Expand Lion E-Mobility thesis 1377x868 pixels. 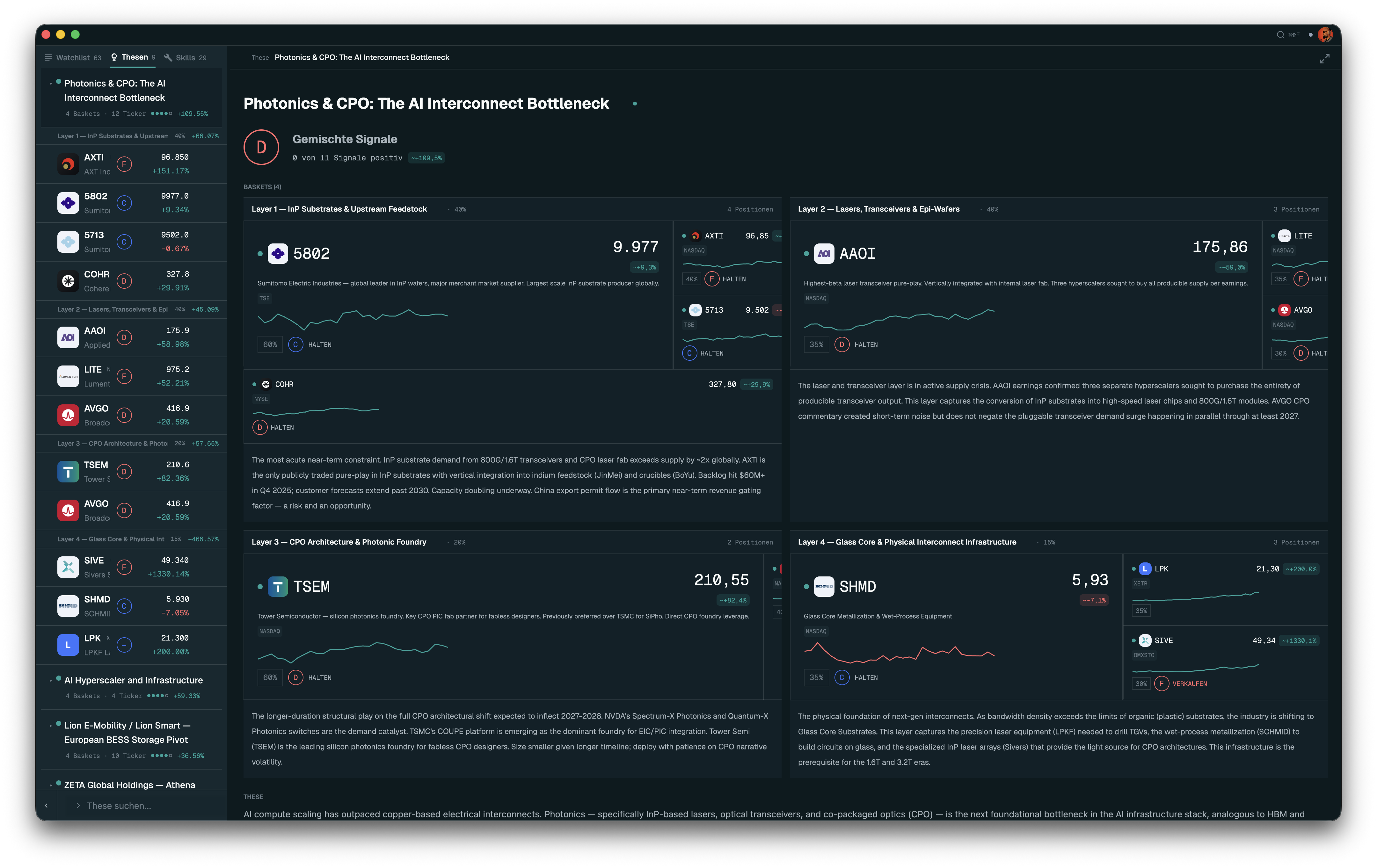click(51, 726)
